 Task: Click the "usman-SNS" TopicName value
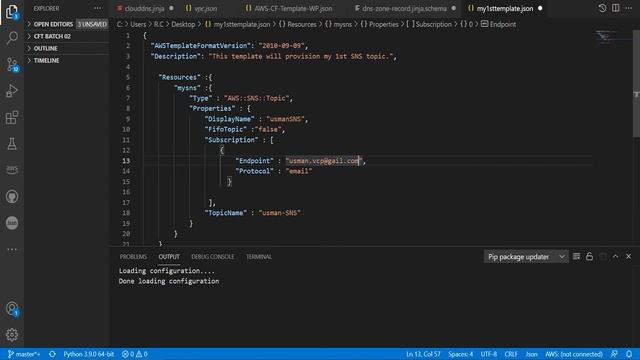tap(279, 213)
